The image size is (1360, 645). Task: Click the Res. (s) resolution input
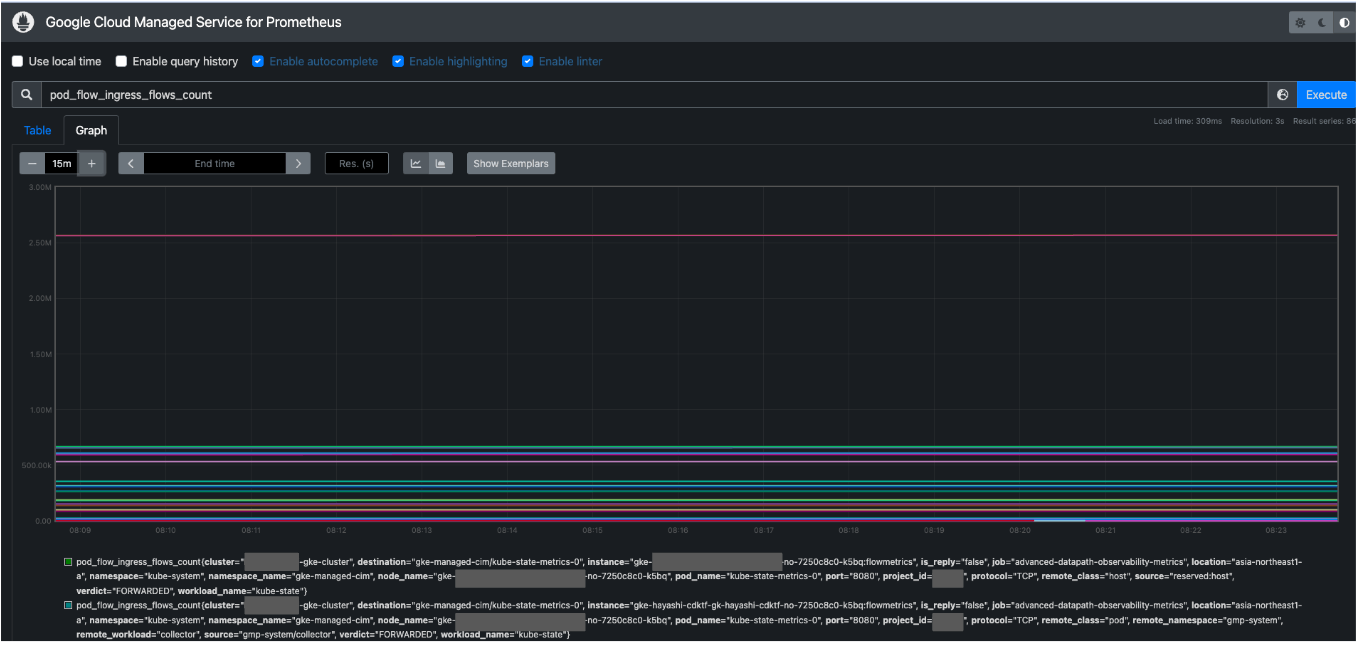point(357,163)
